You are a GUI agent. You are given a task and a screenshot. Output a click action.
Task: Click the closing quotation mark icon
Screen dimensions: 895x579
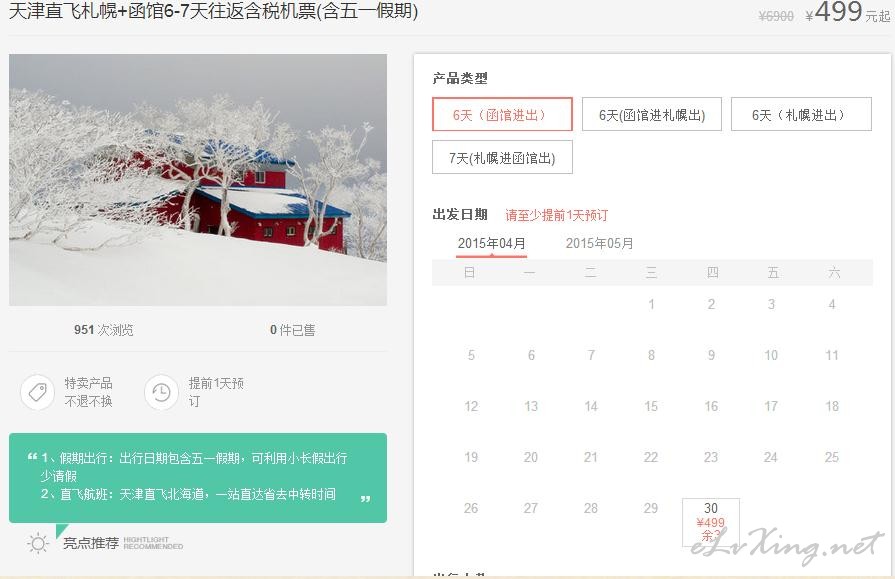click(365, 498)
